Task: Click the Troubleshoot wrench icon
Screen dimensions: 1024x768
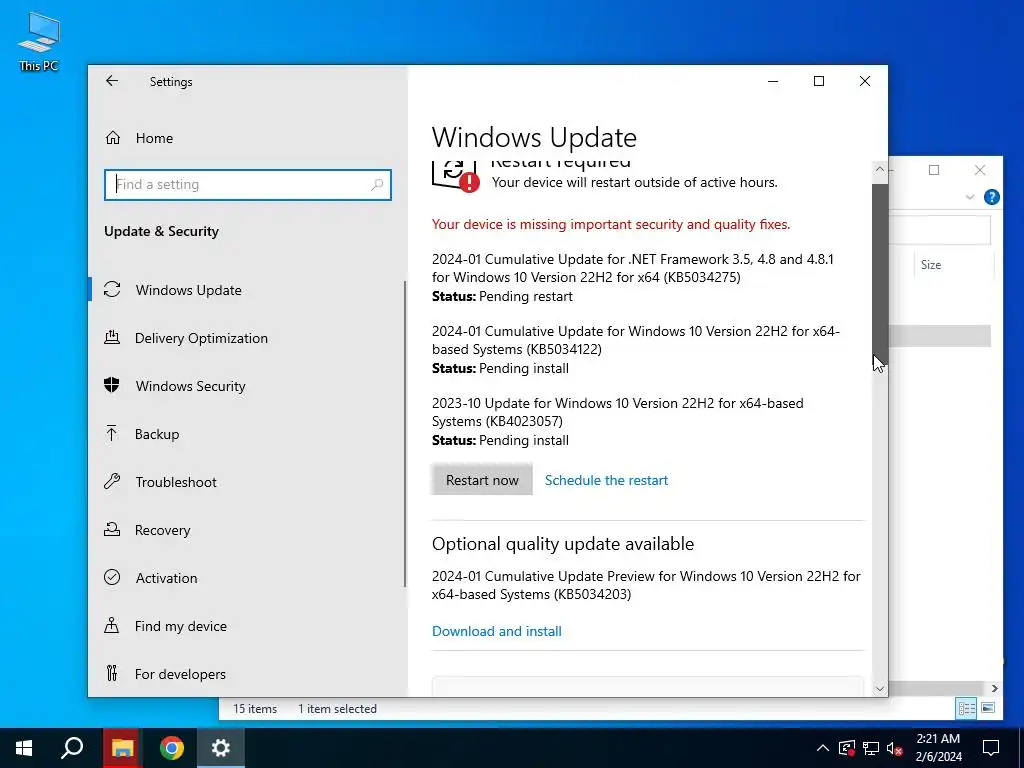Action: (x=112, y=481)
